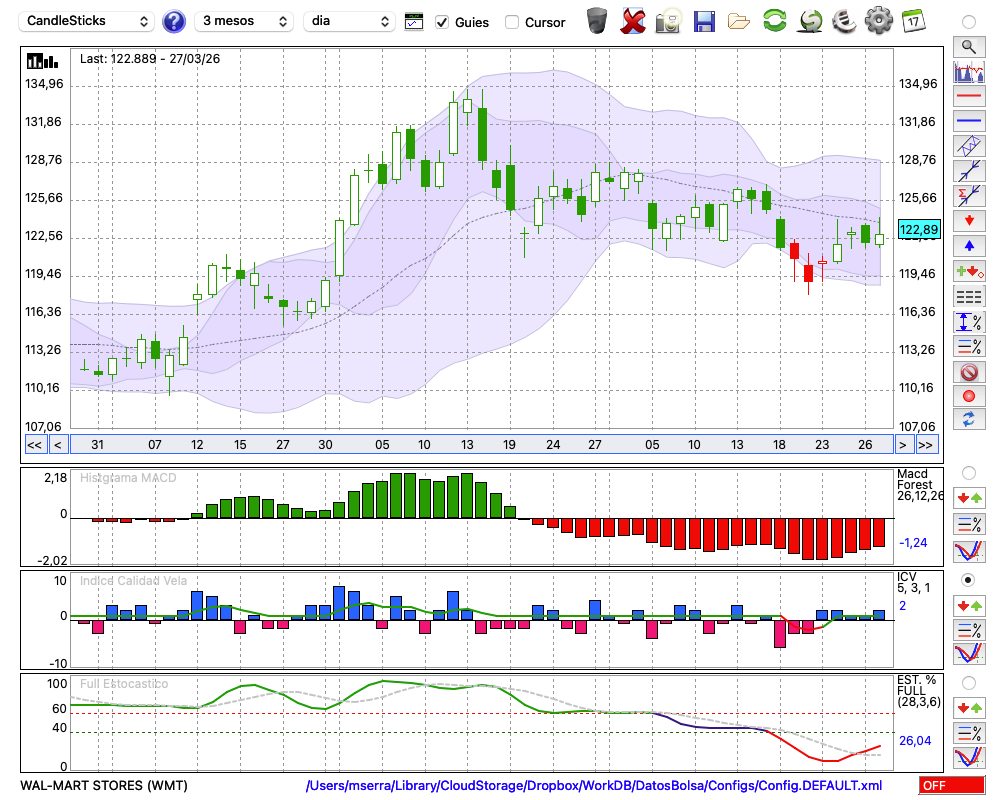Viewport: 1000px width, 800px height.
Task: Click the red OFF button
Action: click(951, 786)
